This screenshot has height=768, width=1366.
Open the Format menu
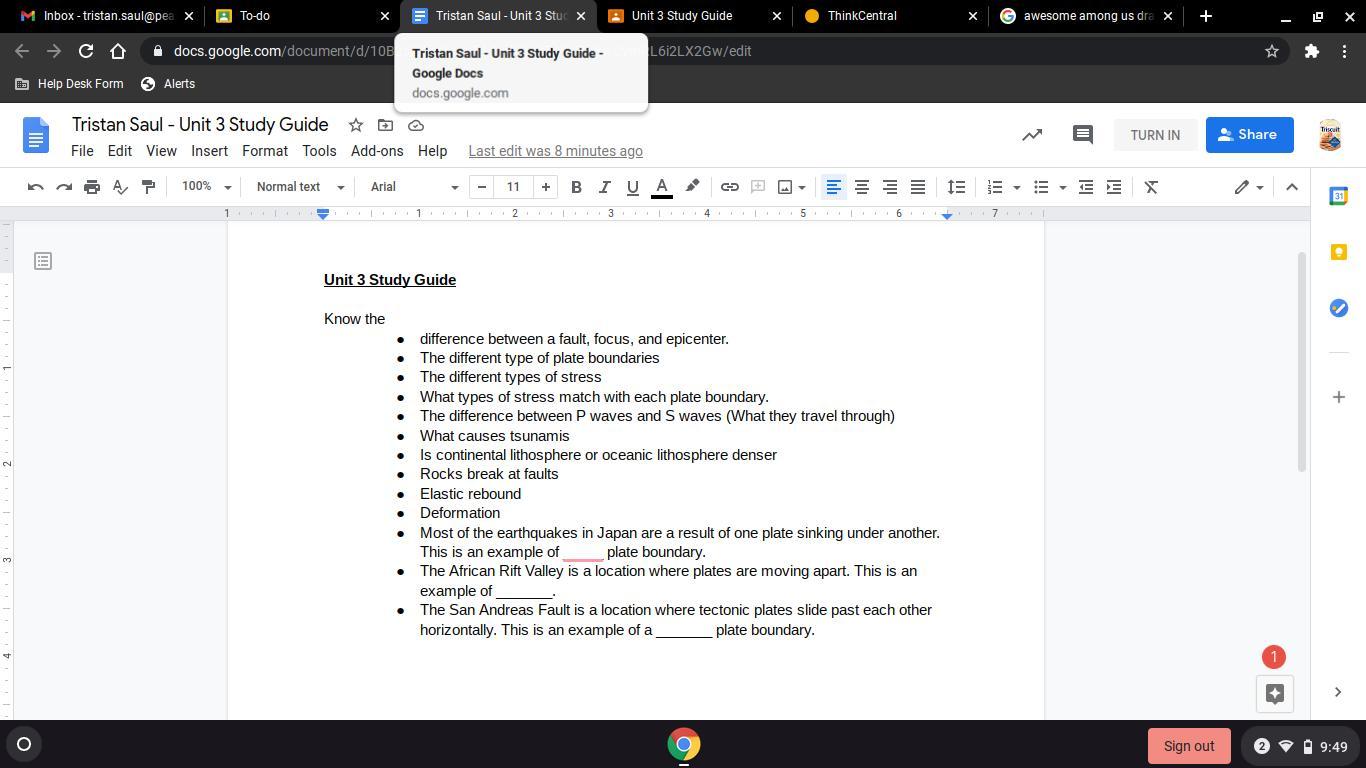(x=265, y=151)
